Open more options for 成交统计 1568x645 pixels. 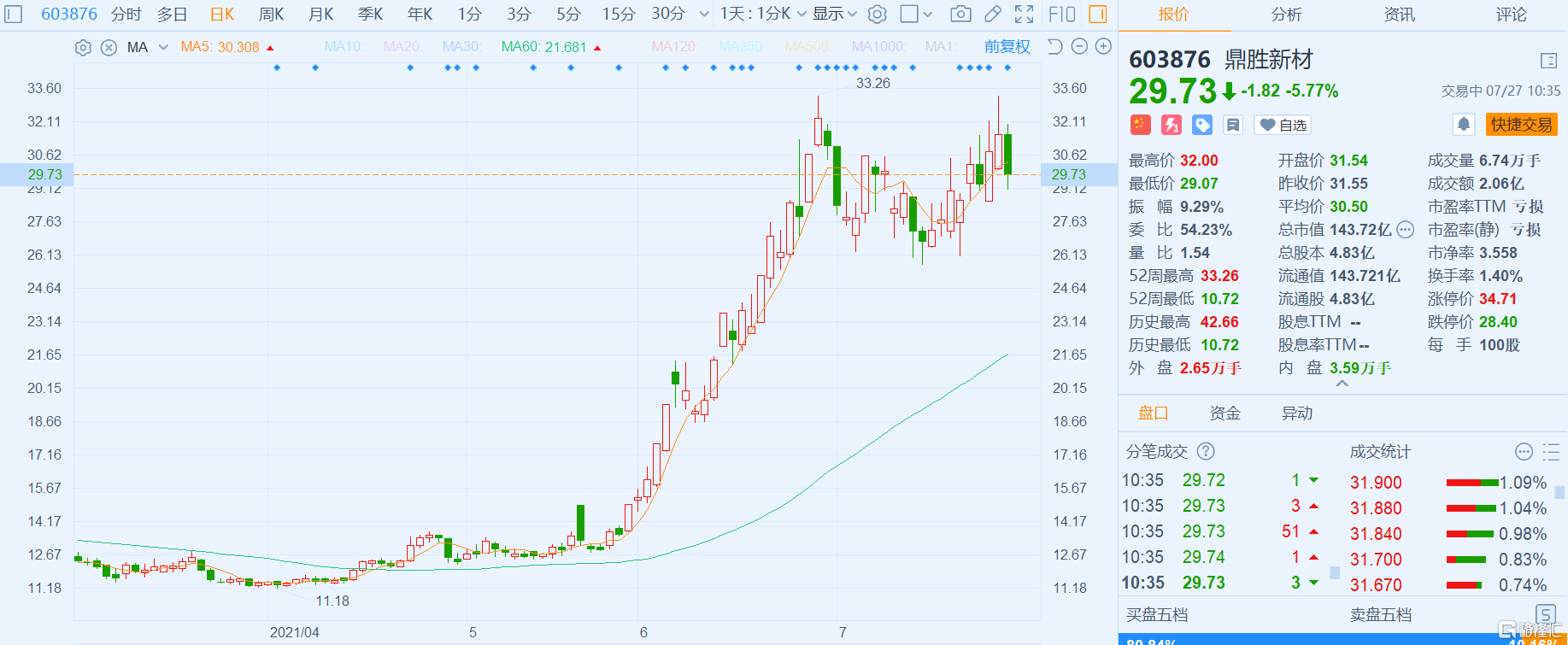click(x=1524, y=452)
